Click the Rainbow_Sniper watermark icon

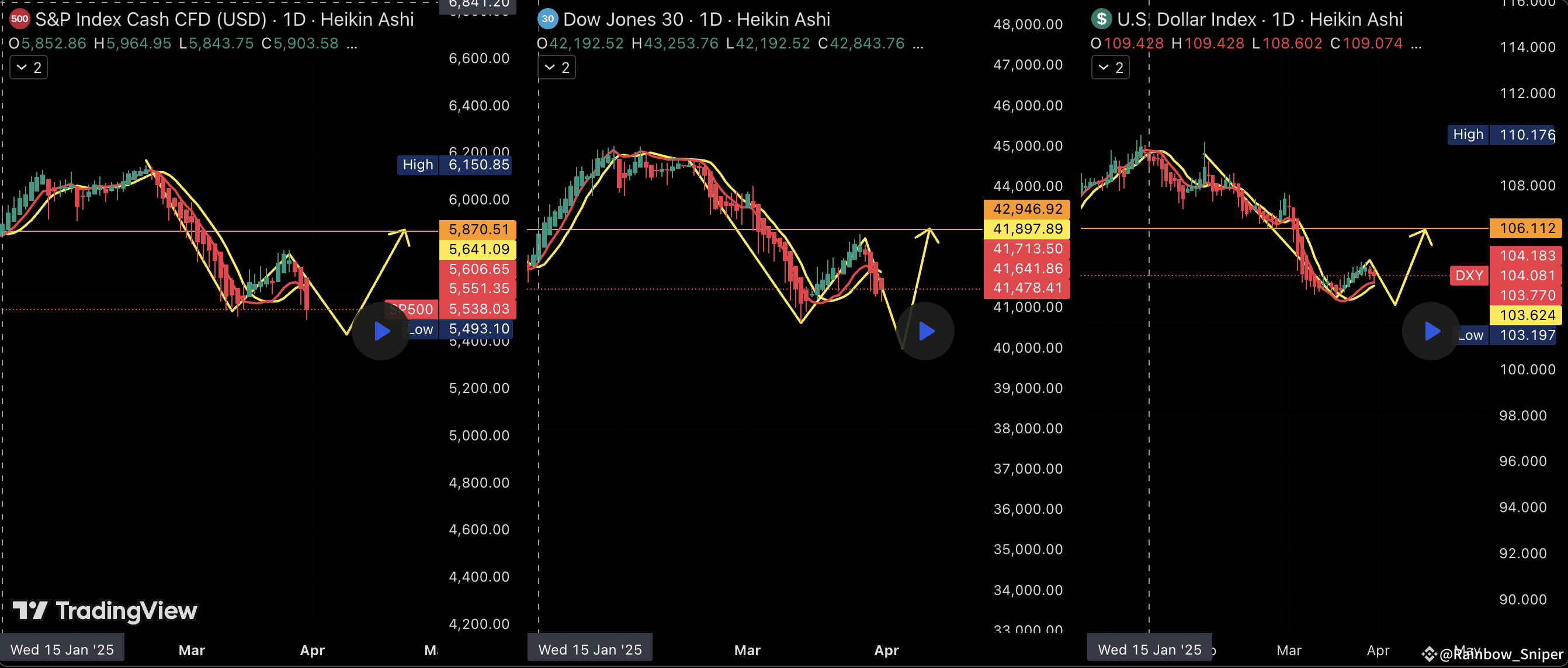(1428, 654)
